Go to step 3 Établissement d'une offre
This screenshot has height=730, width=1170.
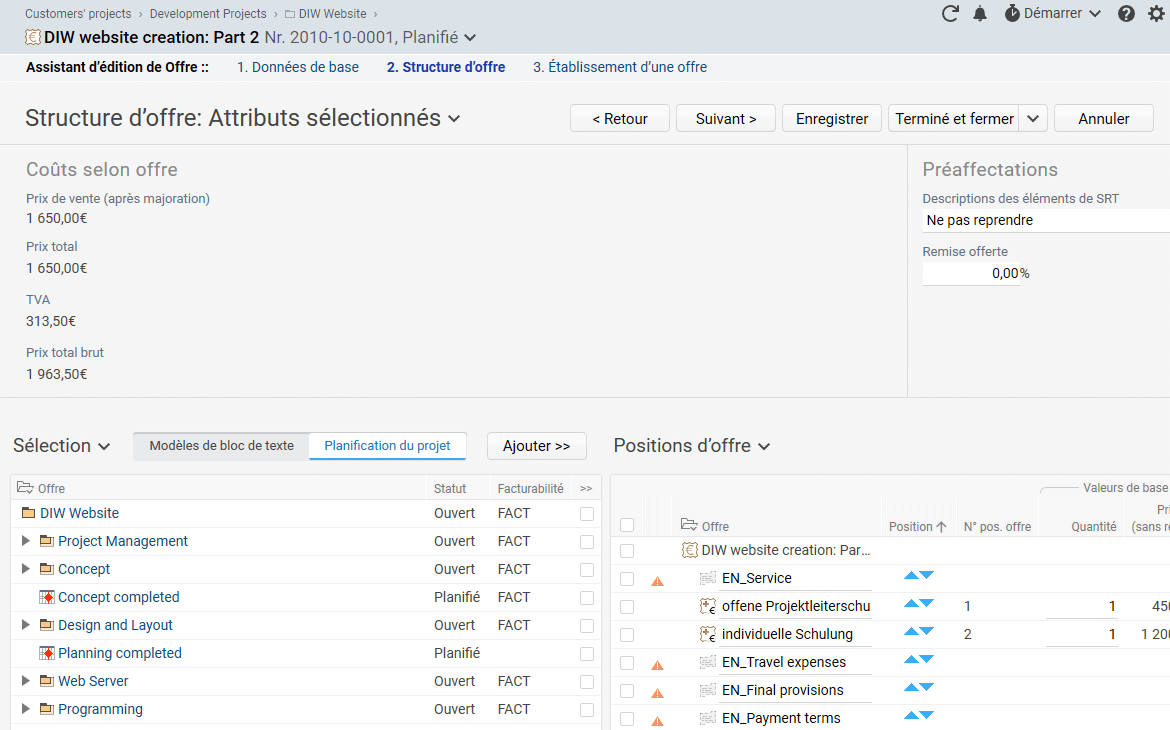coord(619,68)
